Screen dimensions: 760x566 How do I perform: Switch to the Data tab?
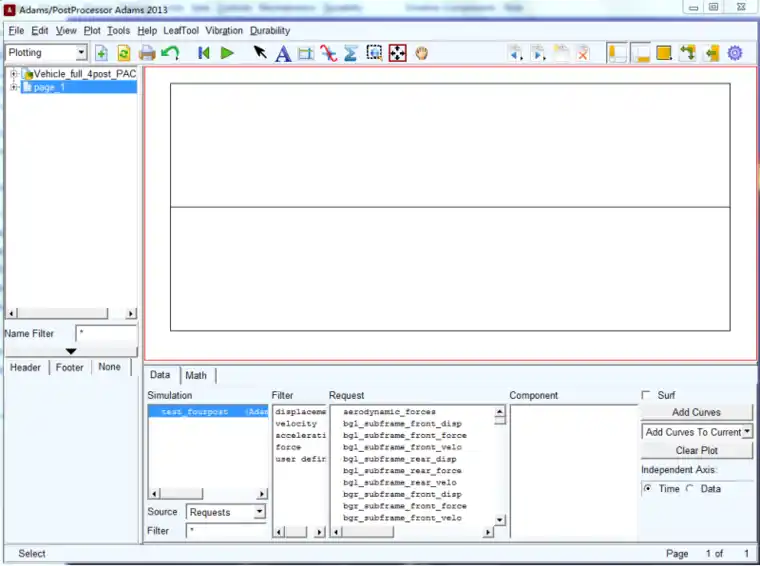coord(160,375)
